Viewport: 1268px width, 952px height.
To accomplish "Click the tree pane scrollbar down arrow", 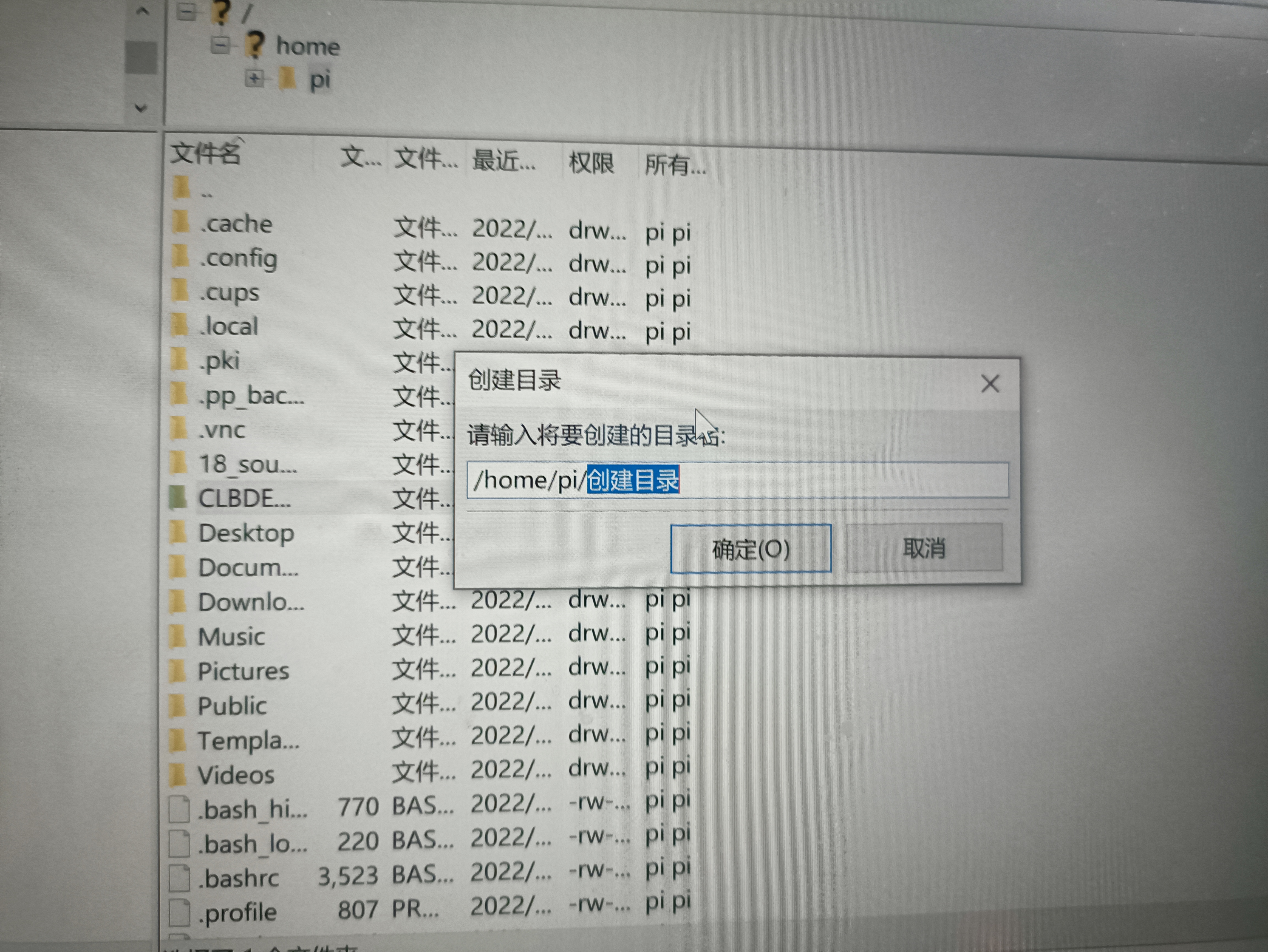I will coord(141,108).
